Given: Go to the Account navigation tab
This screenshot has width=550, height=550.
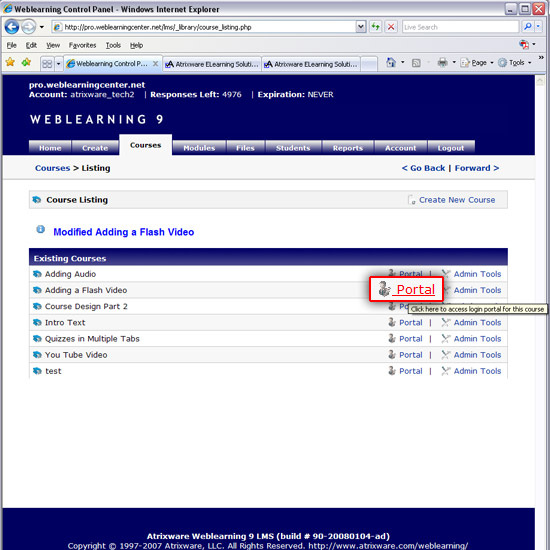Looking at the screenshot, I should coord(401,148).
